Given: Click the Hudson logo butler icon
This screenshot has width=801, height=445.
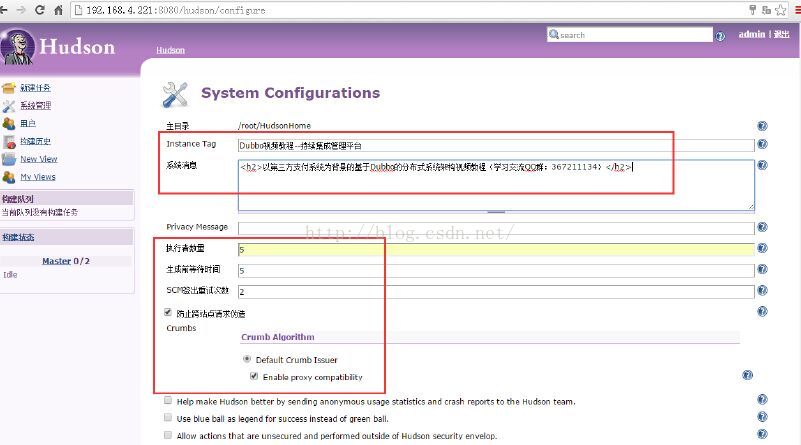Looking at the screenshot, I should pos(17,47).
